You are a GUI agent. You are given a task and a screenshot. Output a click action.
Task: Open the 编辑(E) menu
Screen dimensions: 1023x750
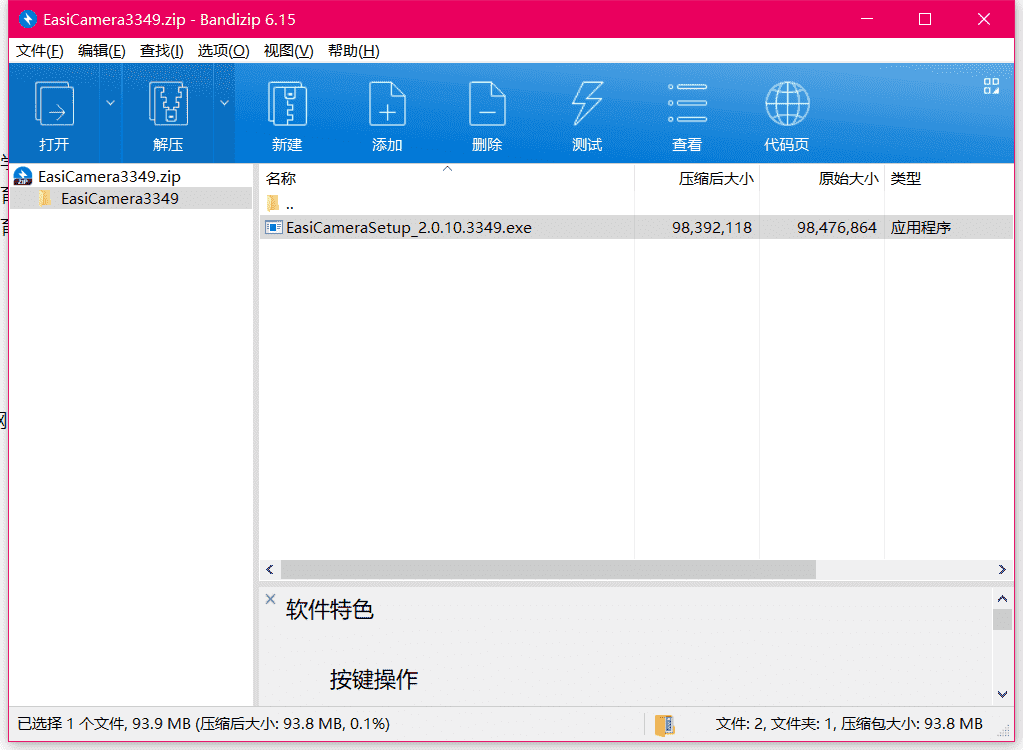pyautogui.click(x=102, y=51)
